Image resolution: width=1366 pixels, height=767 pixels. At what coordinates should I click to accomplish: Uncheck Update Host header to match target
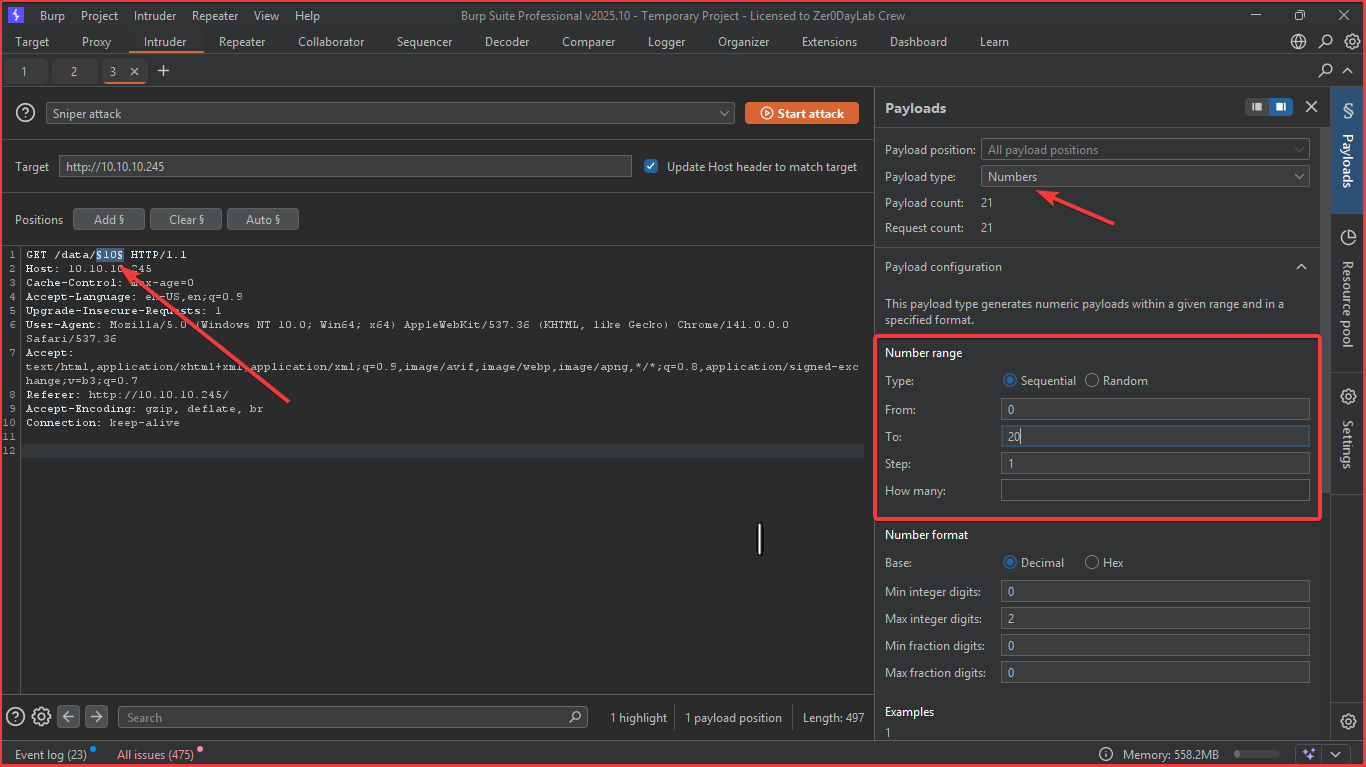pos(651,167)
